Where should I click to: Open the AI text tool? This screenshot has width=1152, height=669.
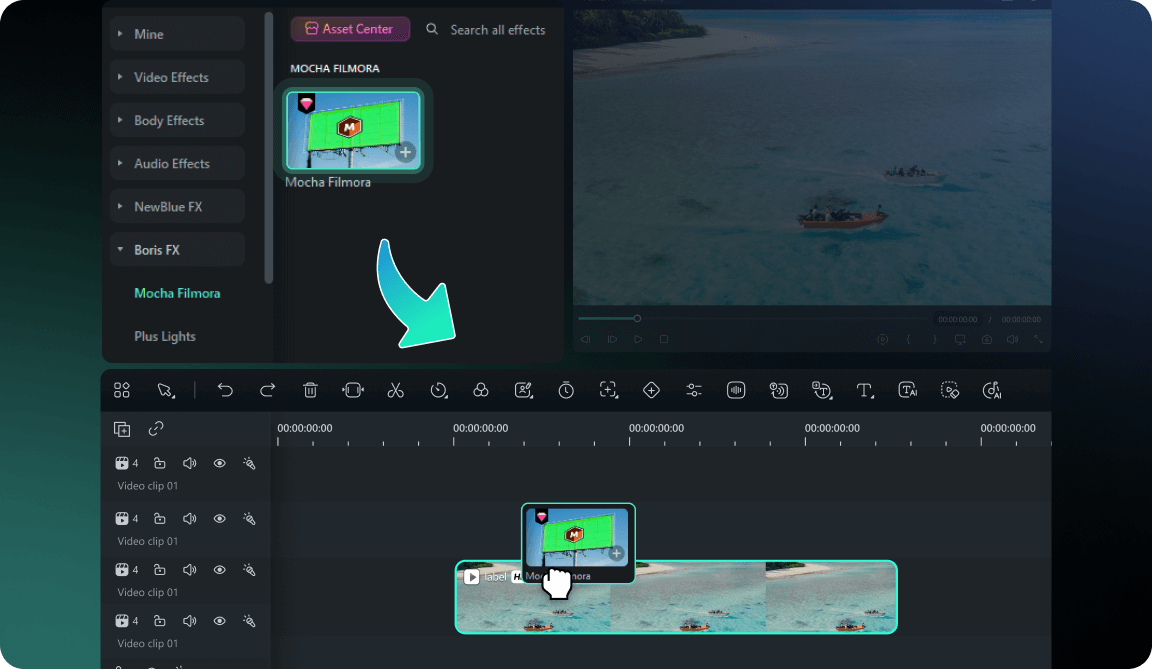907,391
